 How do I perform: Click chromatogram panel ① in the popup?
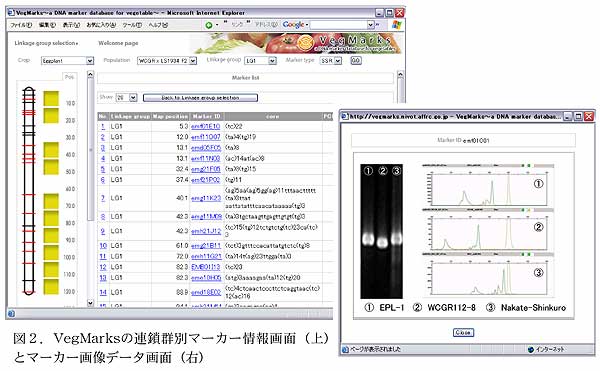click(x=488, y=186)
